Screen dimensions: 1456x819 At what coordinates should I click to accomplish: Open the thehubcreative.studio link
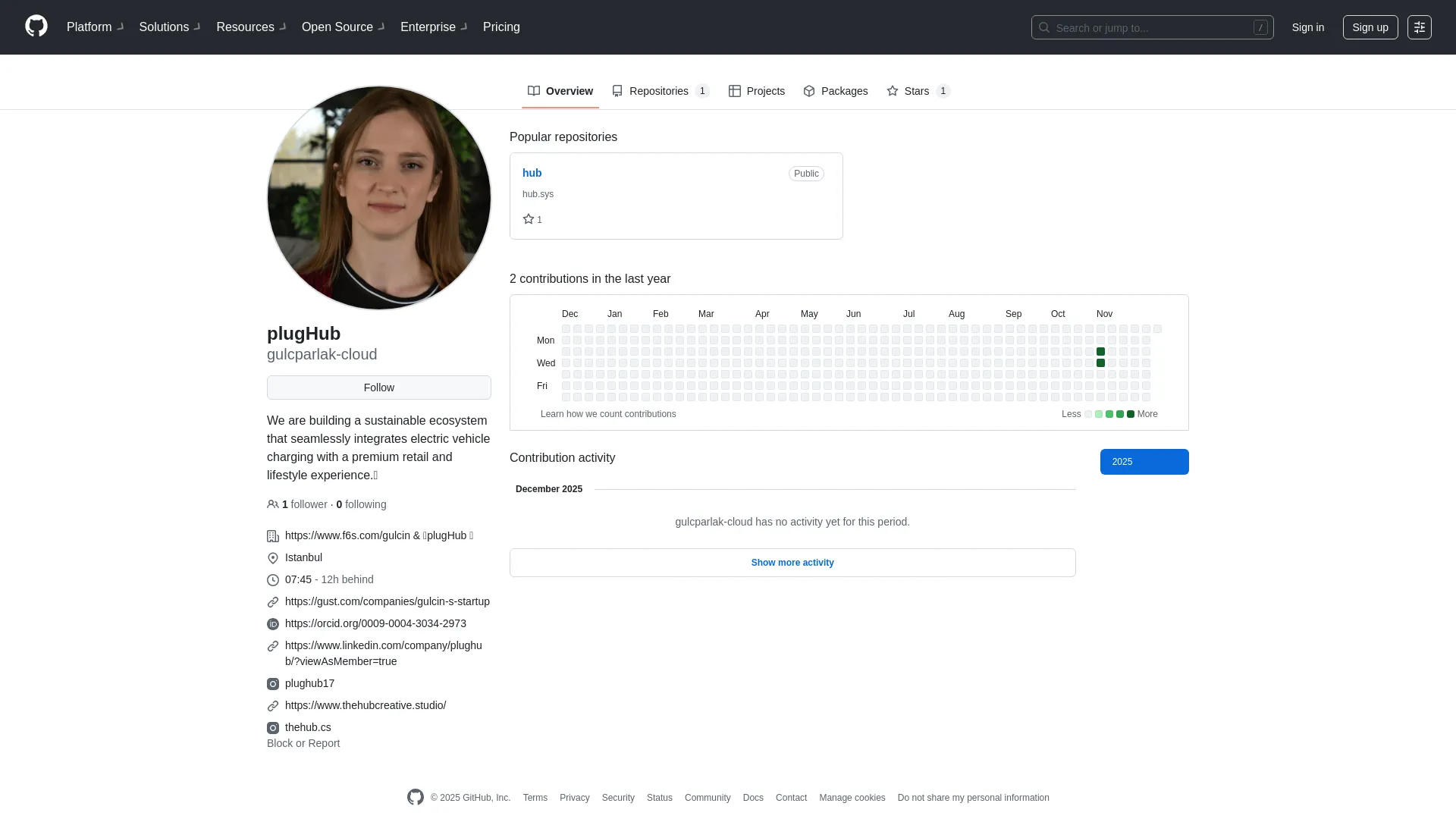click(x=366, y=705)
